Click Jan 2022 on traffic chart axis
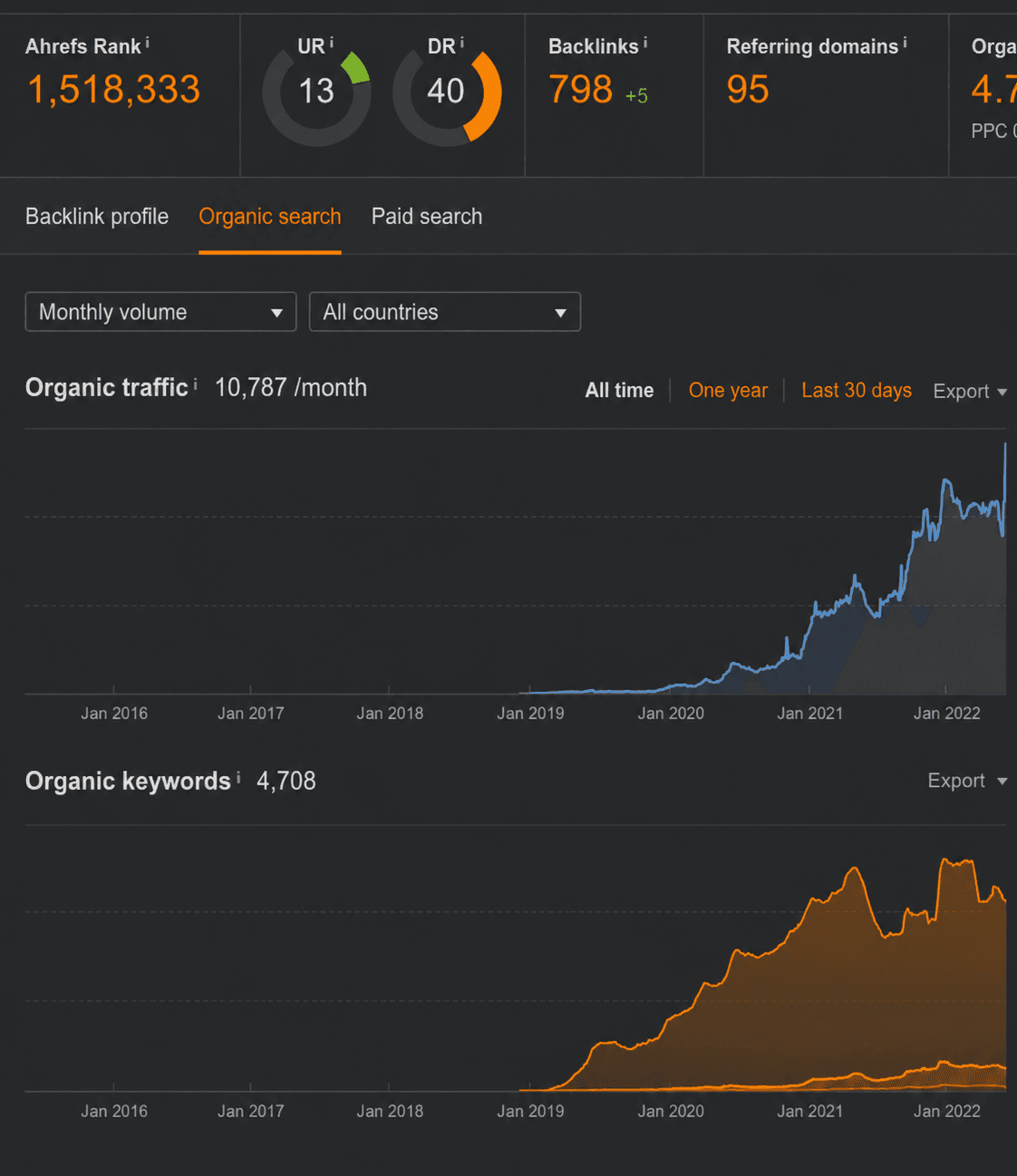This screenshot has width=1017, height=1176. [947, 714]
